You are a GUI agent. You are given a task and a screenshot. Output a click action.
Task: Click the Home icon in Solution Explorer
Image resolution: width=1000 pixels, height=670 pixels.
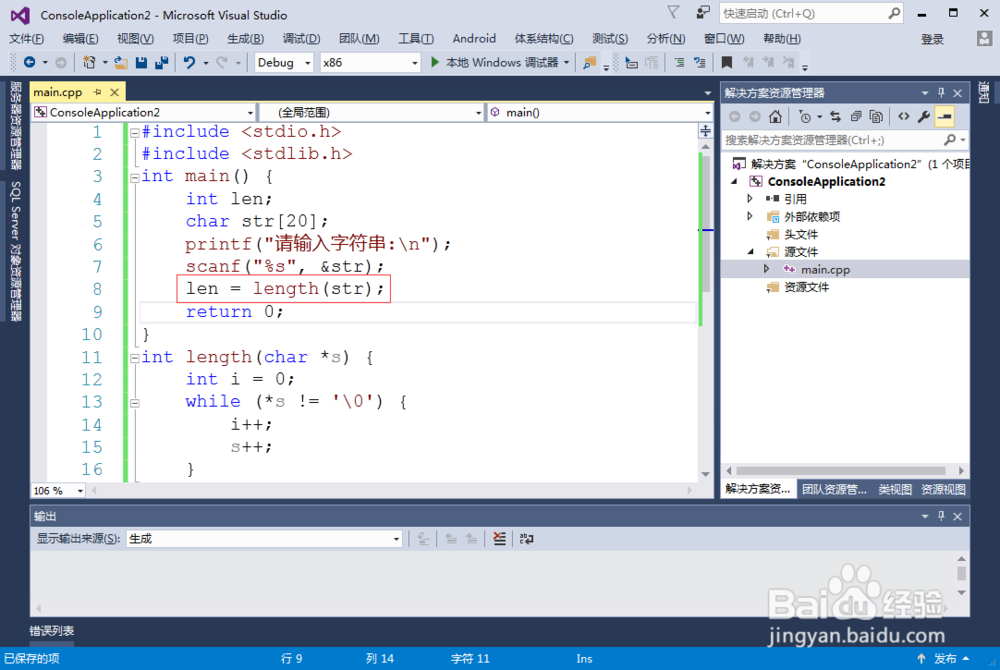[x=776, y=117]
